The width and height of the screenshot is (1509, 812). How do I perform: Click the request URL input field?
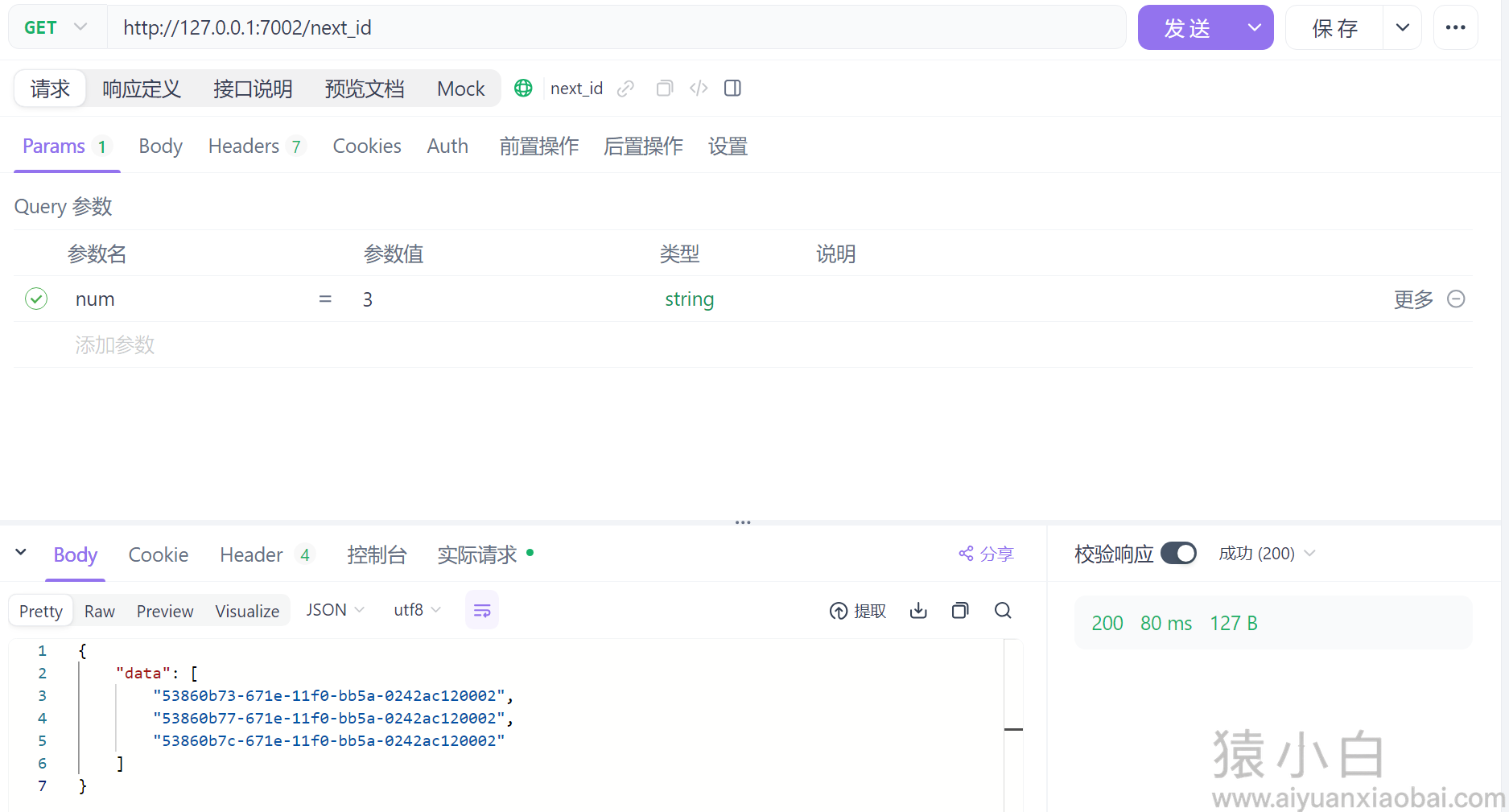pos(616,28)
